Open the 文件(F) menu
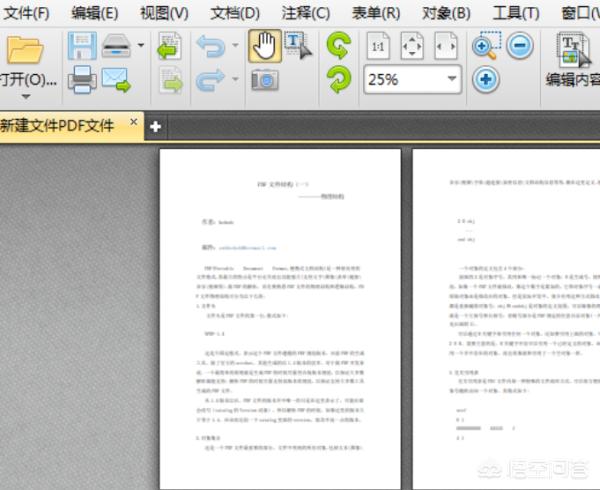The image size is (600, 490). coord(26,13)
